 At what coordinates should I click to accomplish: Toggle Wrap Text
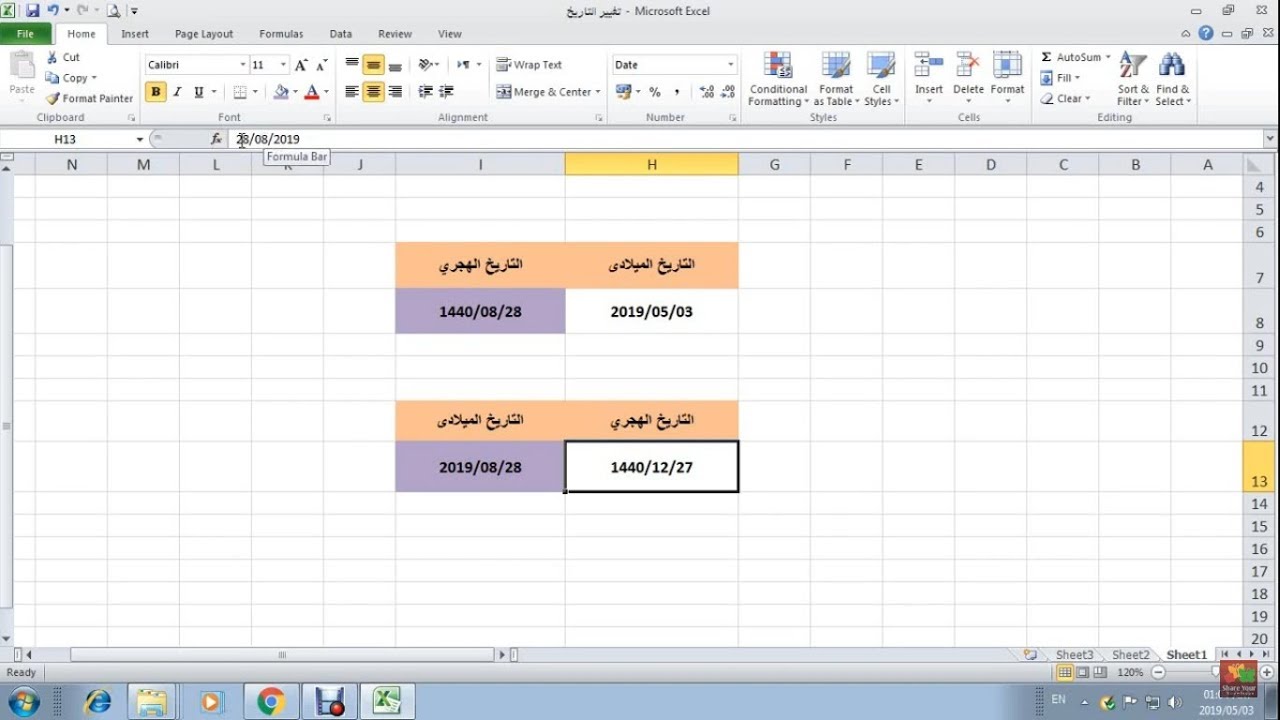click(x=529, y=65)
